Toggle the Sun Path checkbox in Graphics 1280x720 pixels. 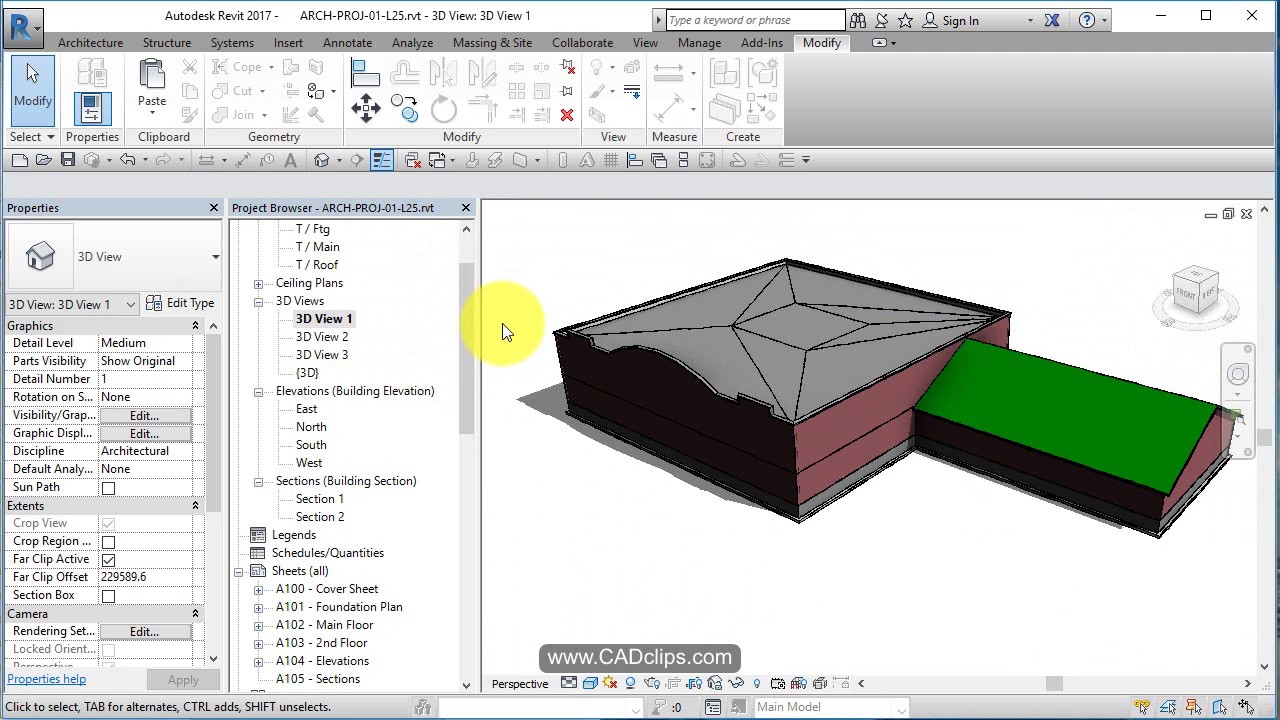pos(108,487)
